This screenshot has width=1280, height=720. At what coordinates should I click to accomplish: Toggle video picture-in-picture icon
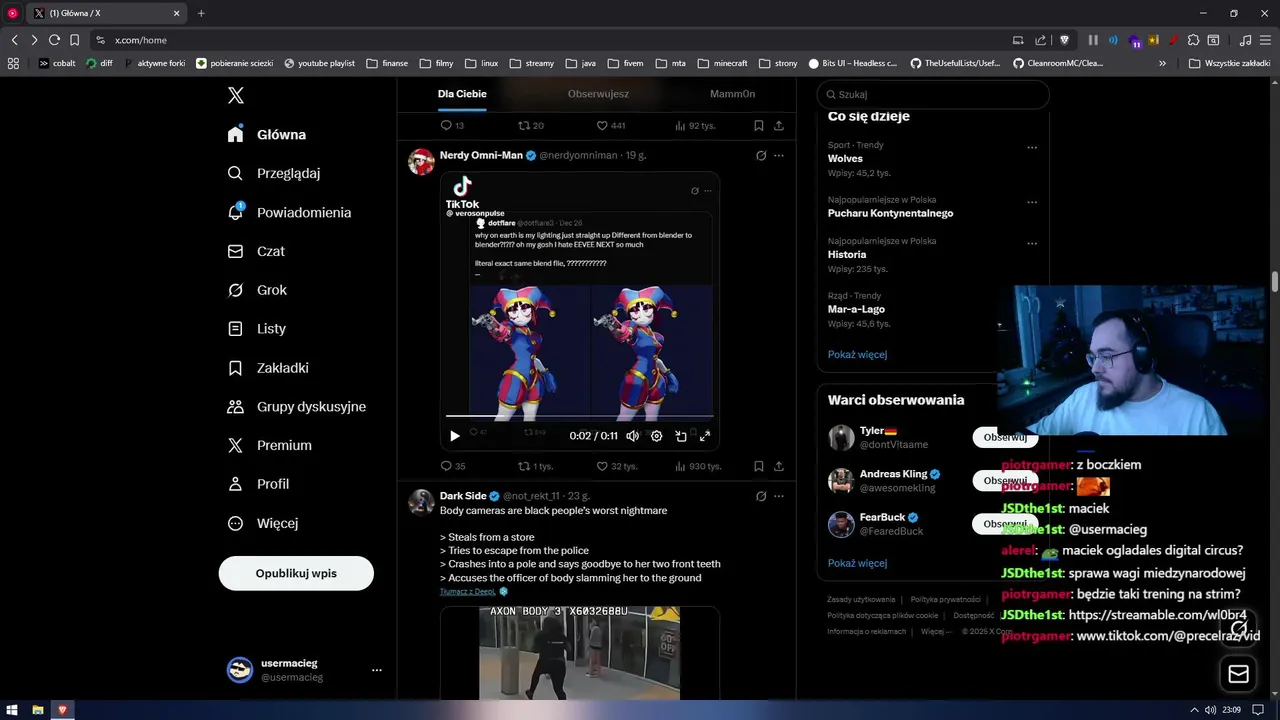coord(681,436)
